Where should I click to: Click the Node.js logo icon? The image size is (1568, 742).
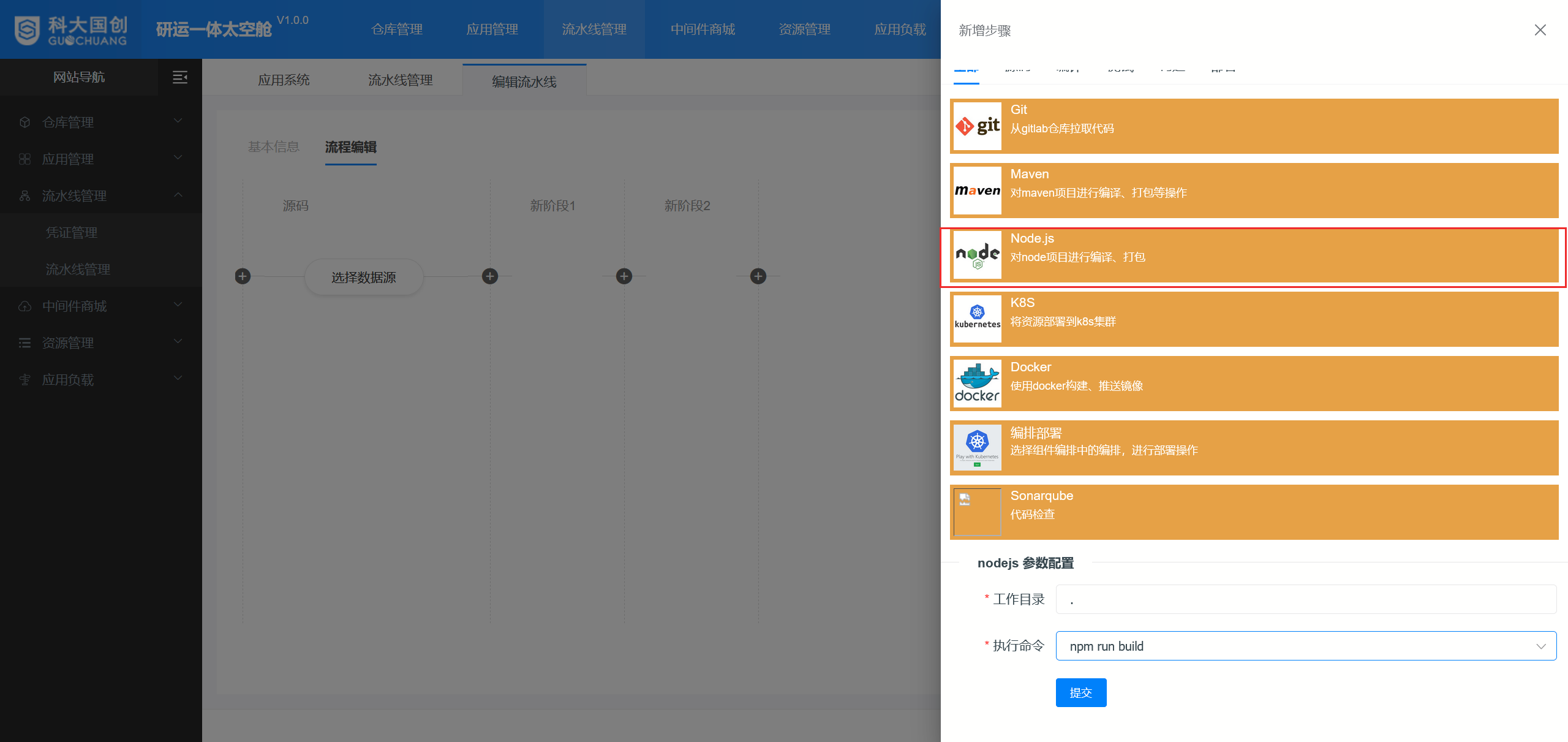(978, 255)
